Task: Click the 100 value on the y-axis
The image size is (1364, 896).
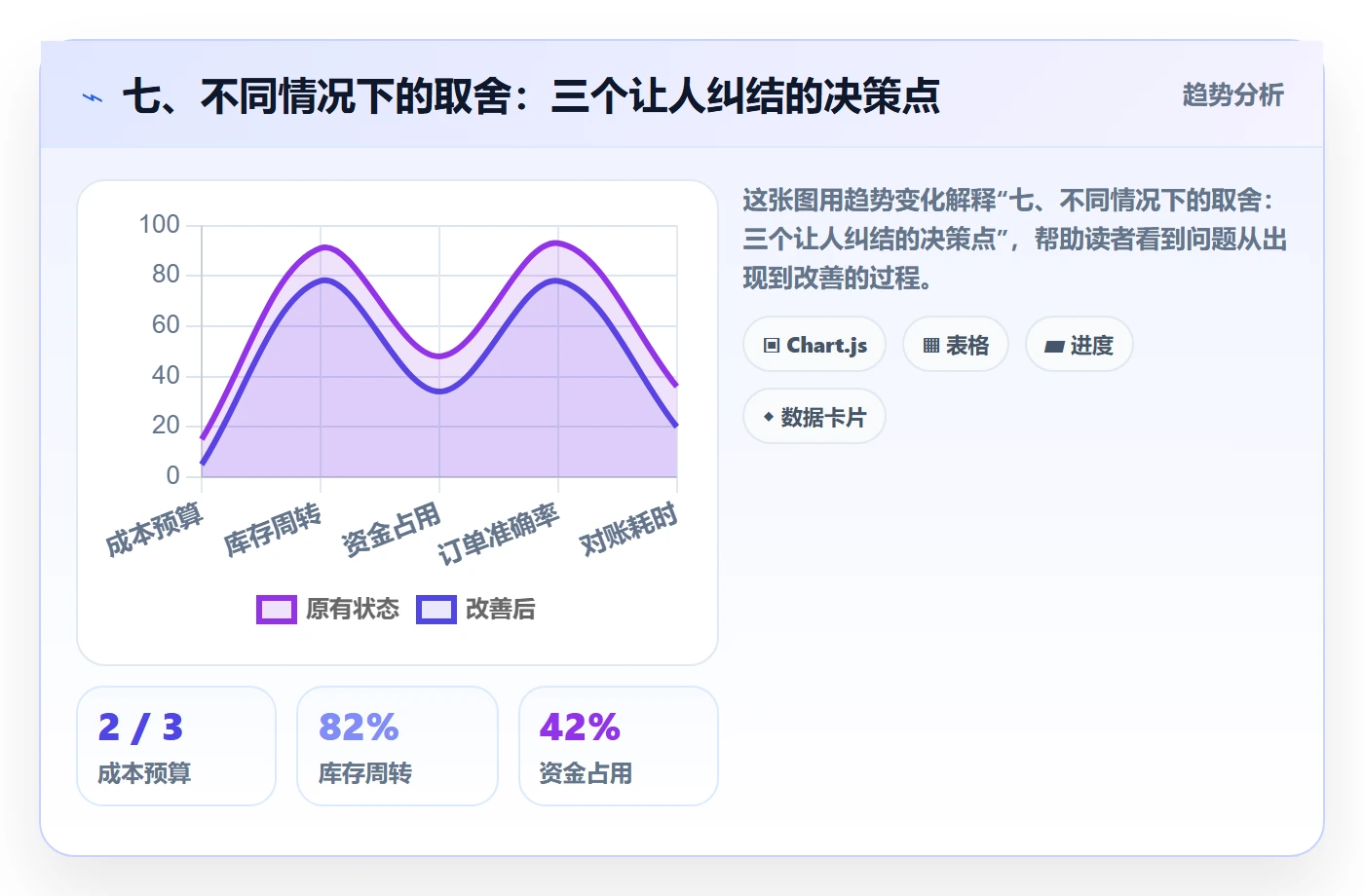Action: coord(160,225)
